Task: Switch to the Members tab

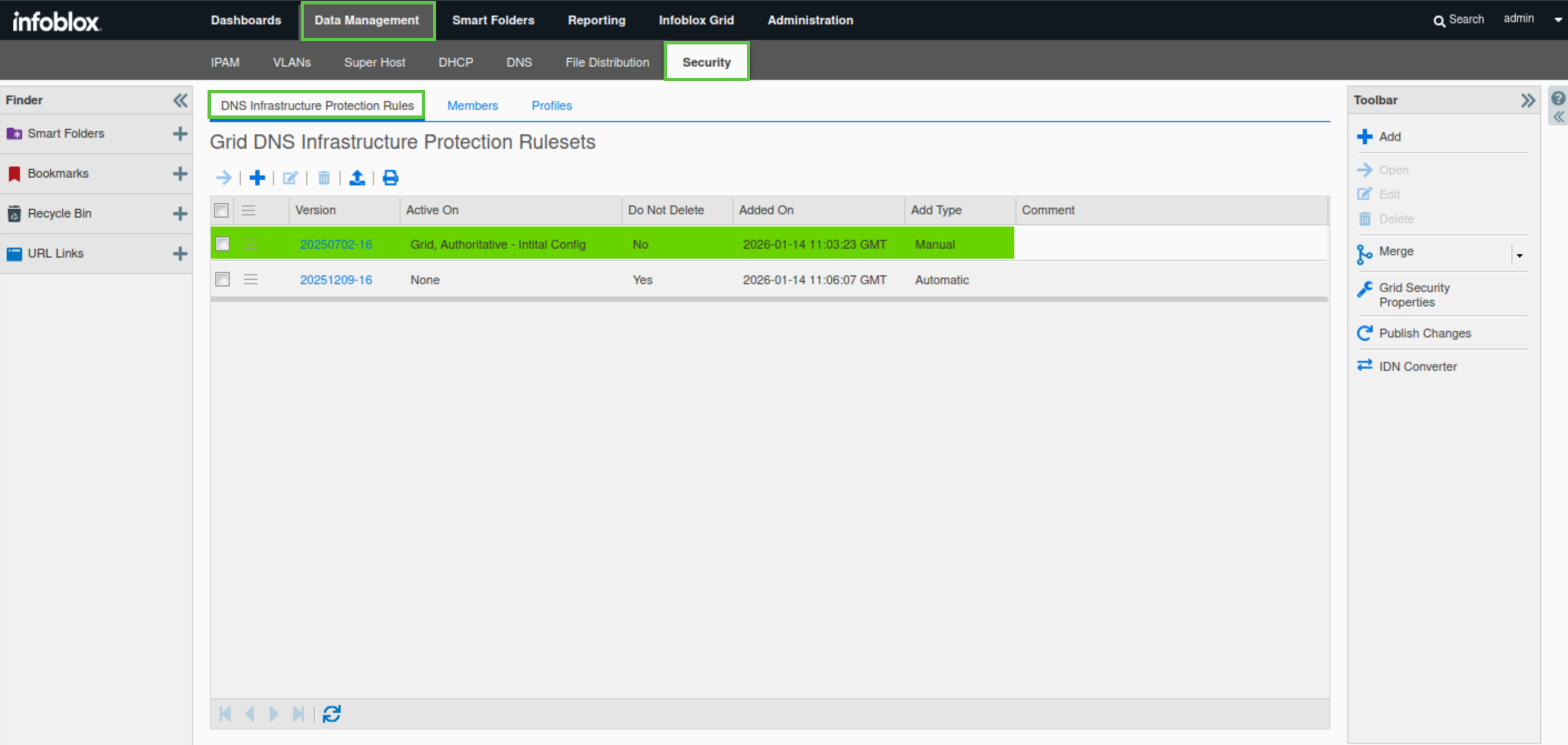Action: pos(472,105)
